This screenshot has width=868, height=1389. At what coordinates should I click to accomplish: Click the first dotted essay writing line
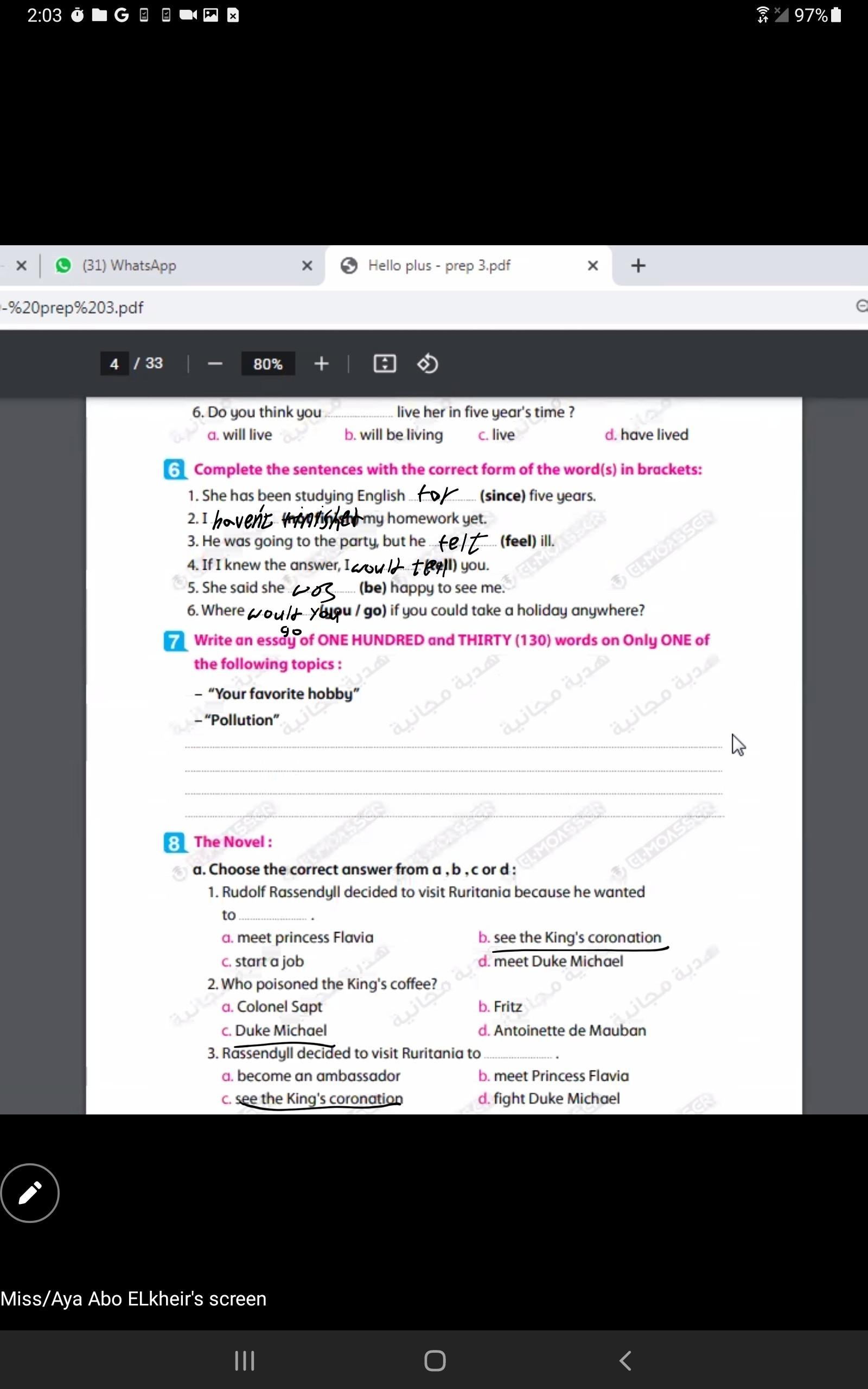452,746
